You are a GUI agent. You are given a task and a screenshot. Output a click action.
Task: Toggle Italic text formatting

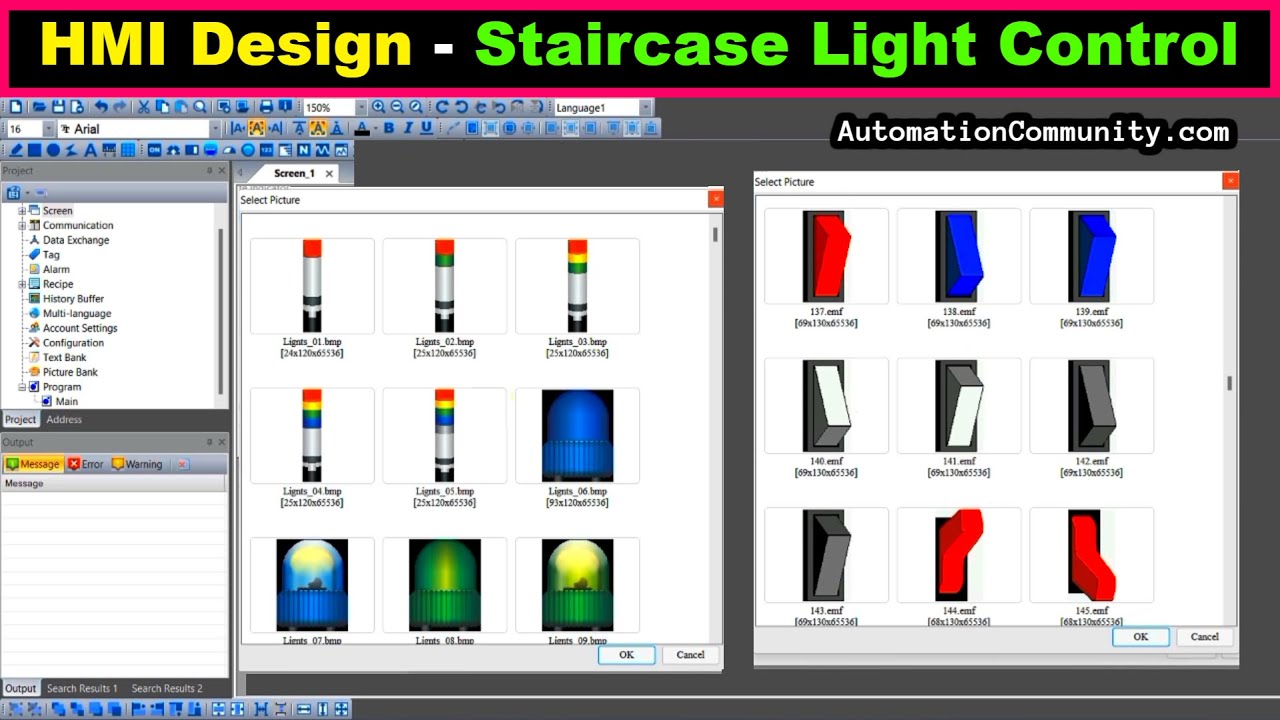(408, 128)
